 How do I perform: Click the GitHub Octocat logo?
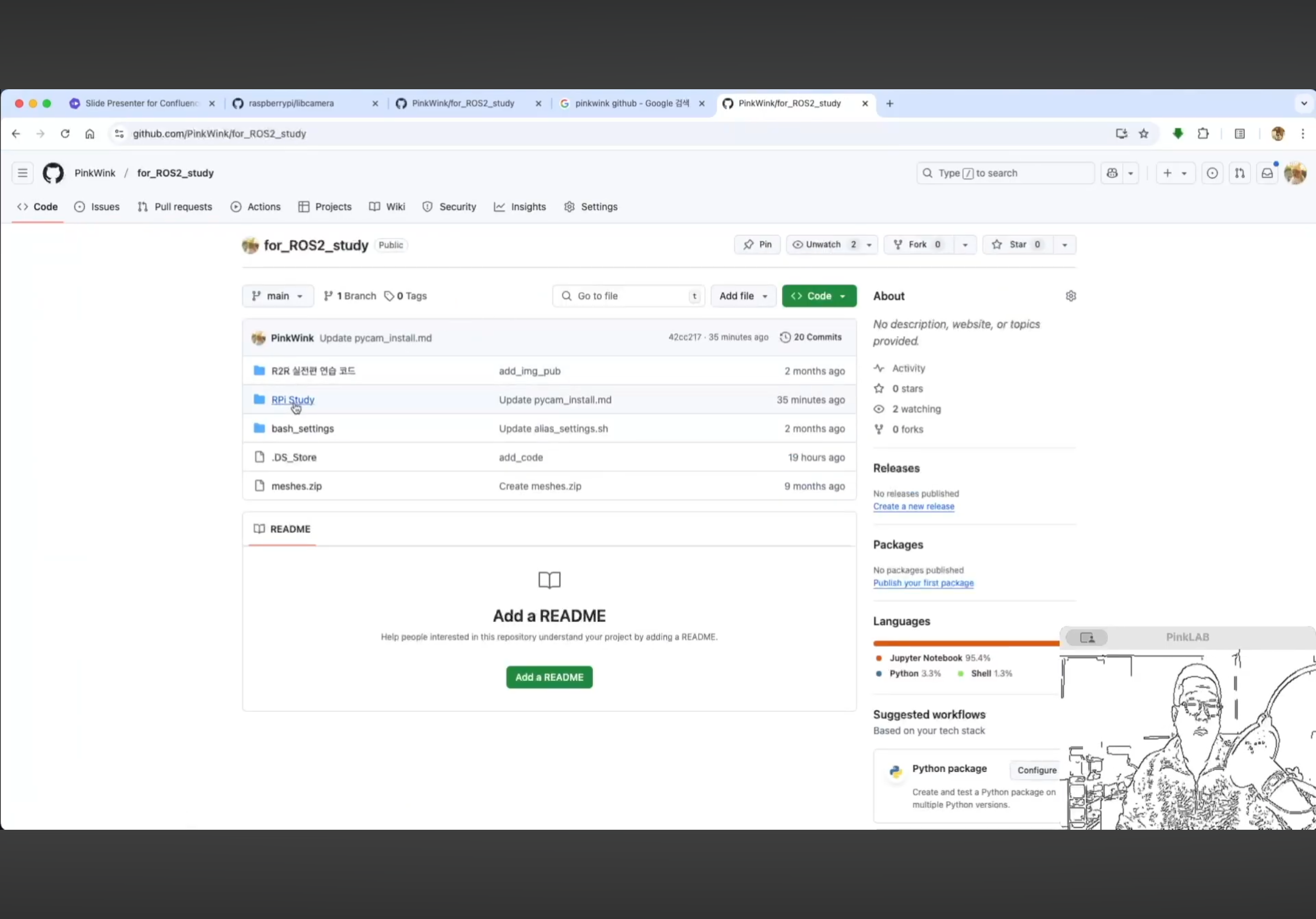[53, 173]
